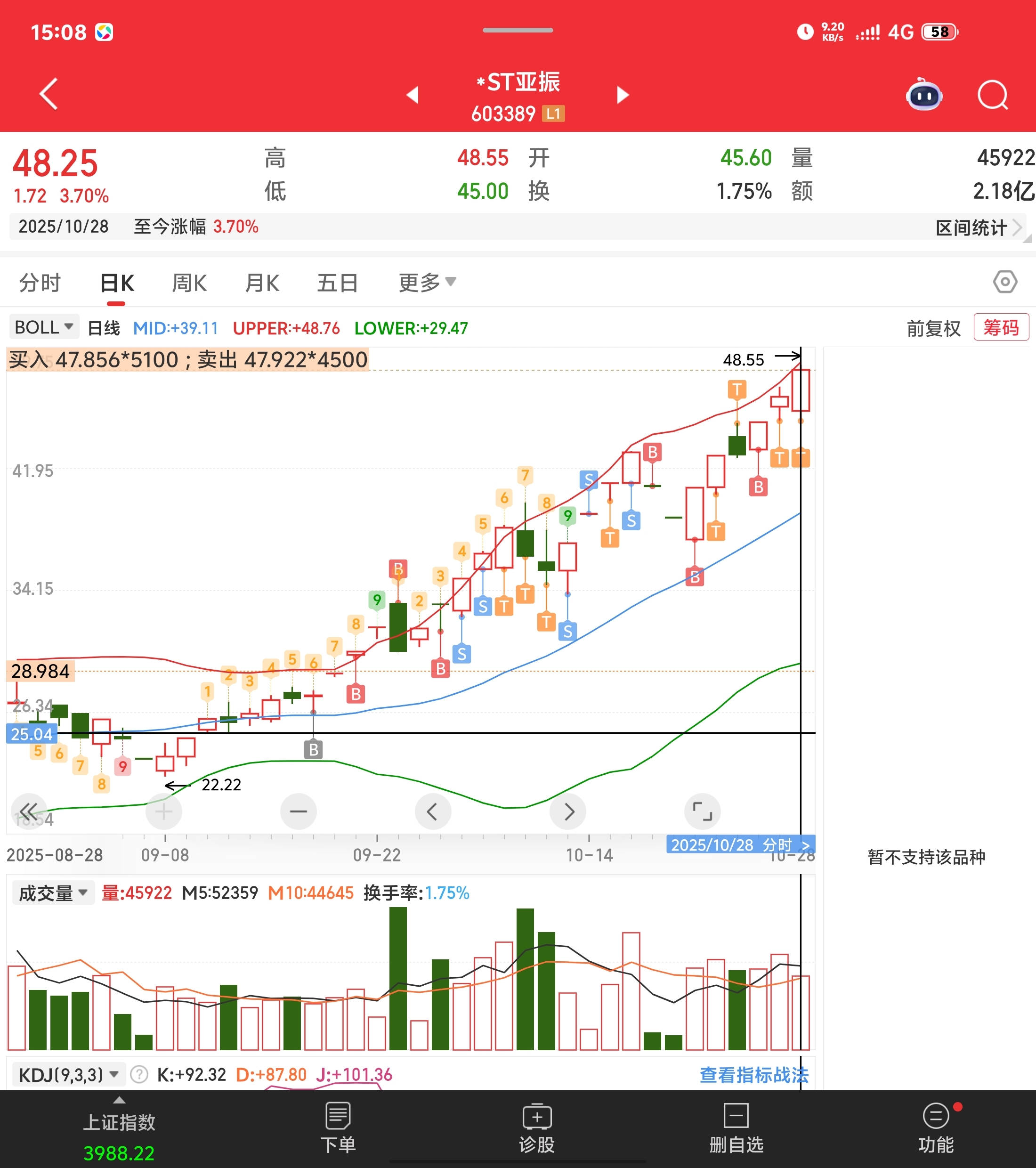Tap the back arrow in header

point(49,94)
